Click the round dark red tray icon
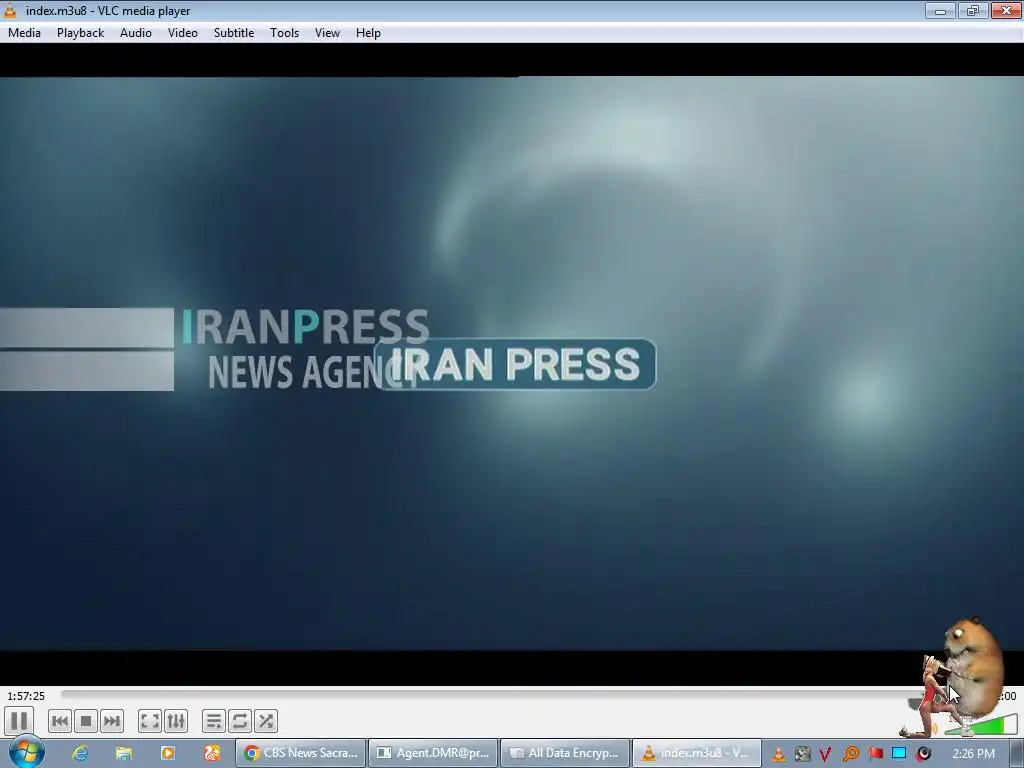The height and width of the screenshot is (768, 1024). coord(923,754)
